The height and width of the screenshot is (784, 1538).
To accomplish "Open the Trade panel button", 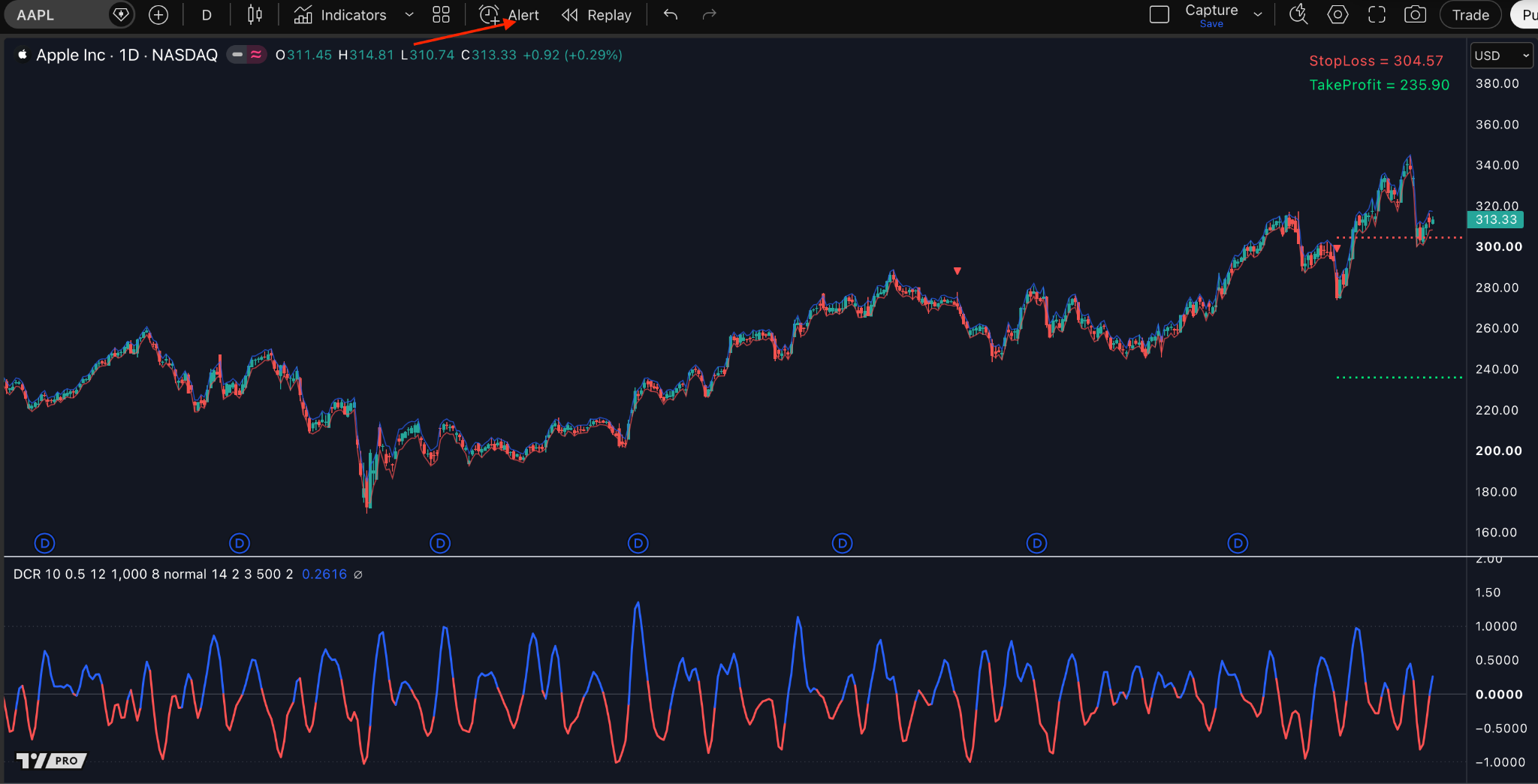I will coord(1470,15).
